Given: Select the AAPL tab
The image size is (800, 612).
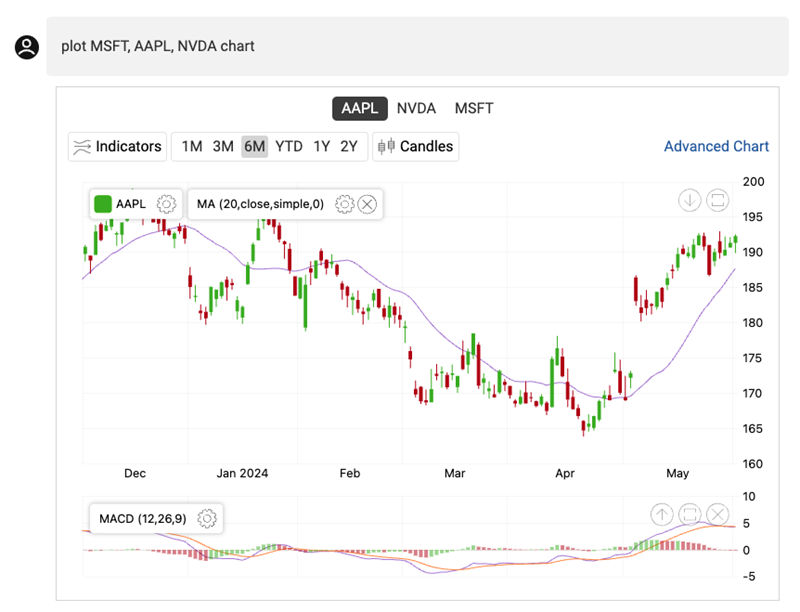Looking at the screenshot, I should click(x=359, y=108).
